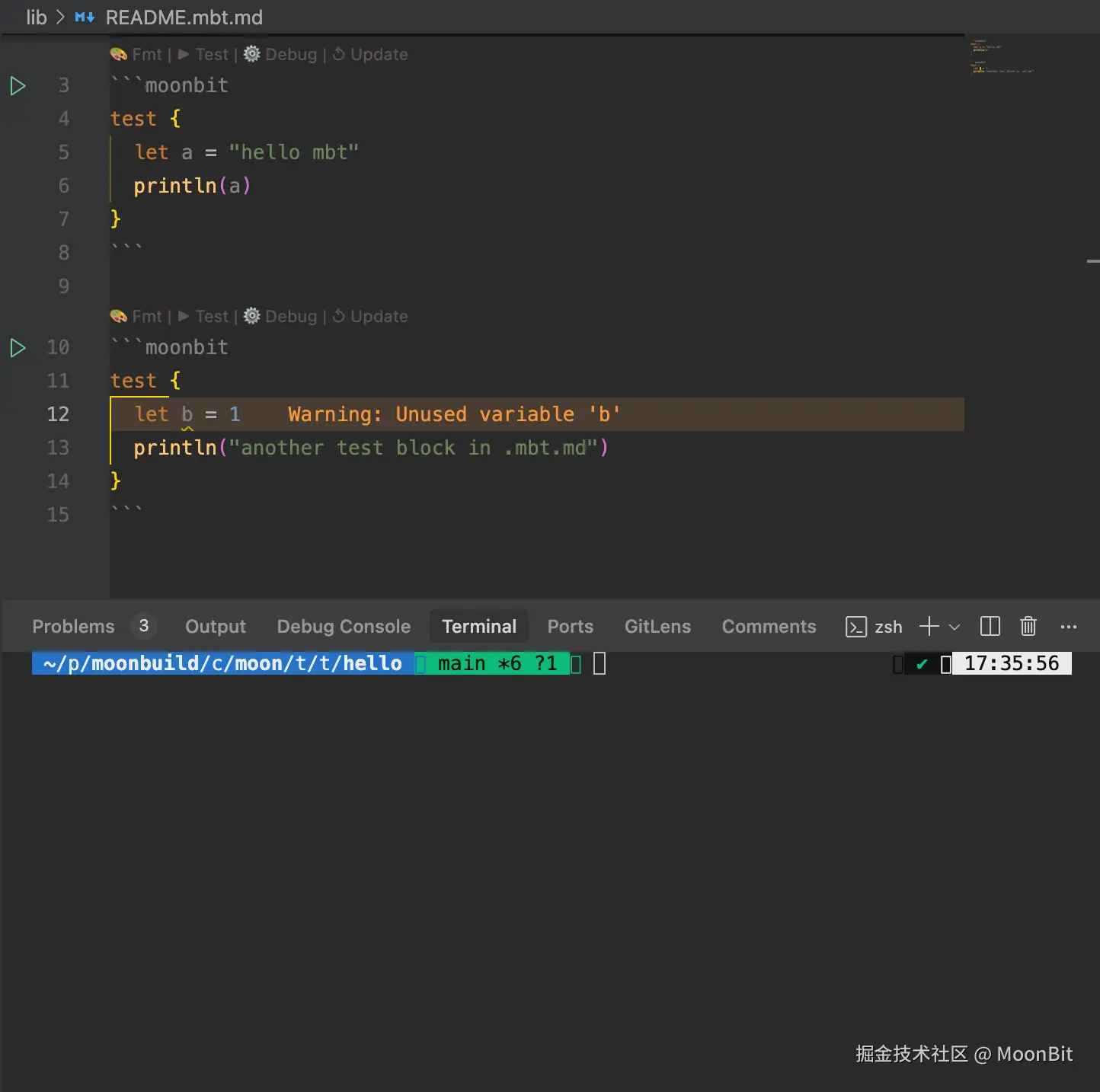The height and width of the screenshot is (1092, 1100).
Task: Click Test code lens above second block
Action: pos(203,317)
